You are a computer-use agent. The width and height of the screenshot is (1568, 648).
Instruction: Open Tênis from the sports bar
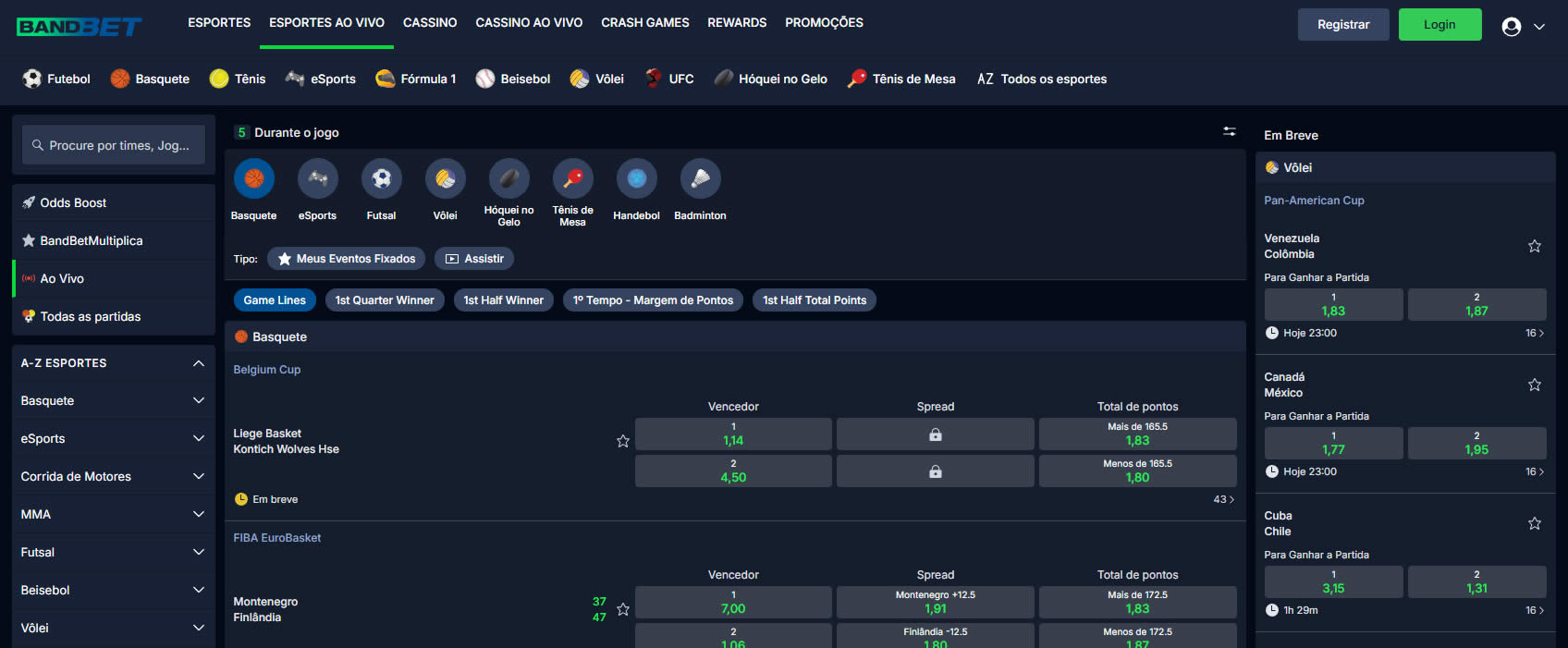(238, 79)
